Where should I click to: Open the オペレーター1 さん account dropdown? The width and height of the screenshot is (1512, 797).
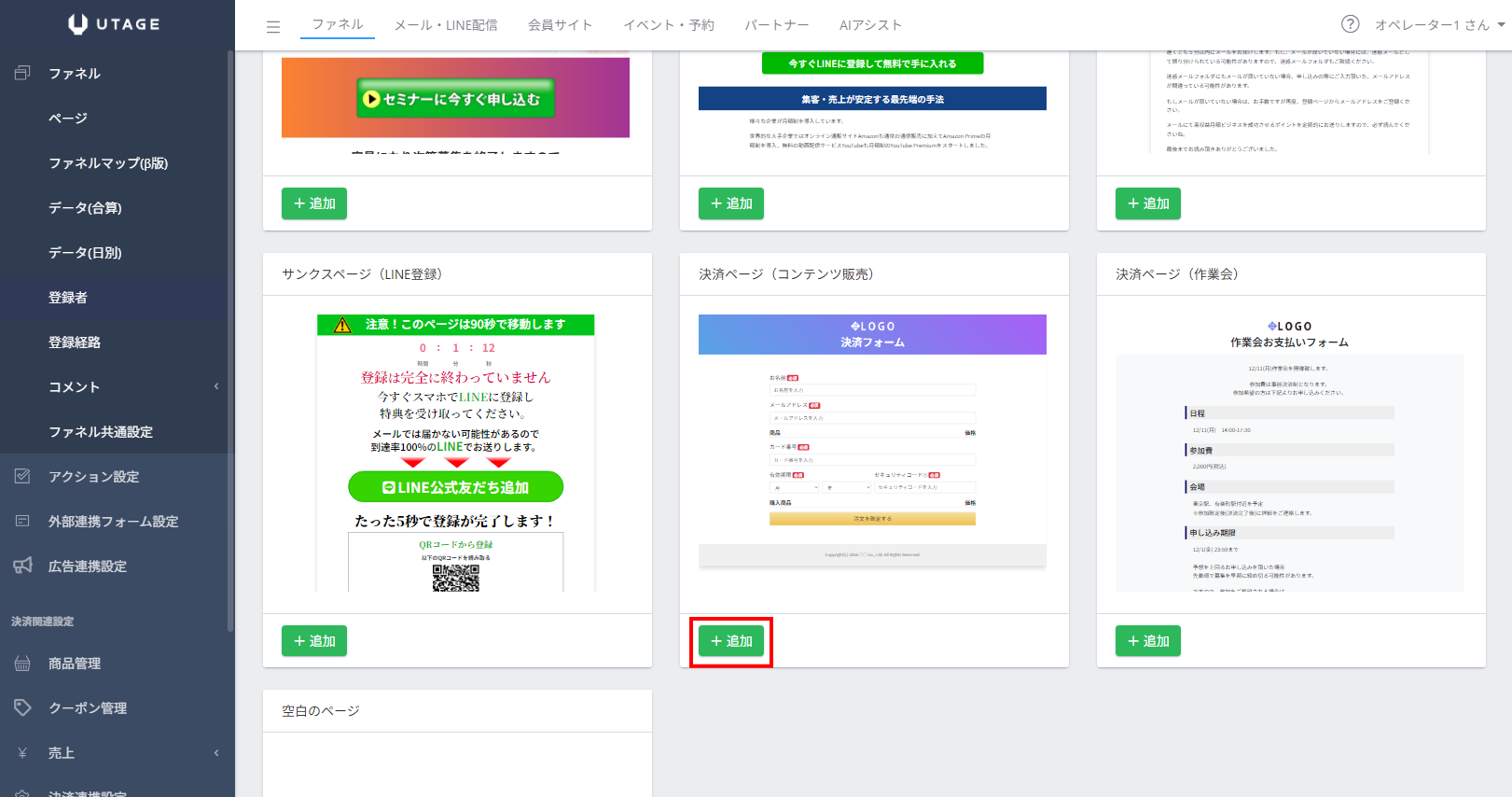point(1440,25)
